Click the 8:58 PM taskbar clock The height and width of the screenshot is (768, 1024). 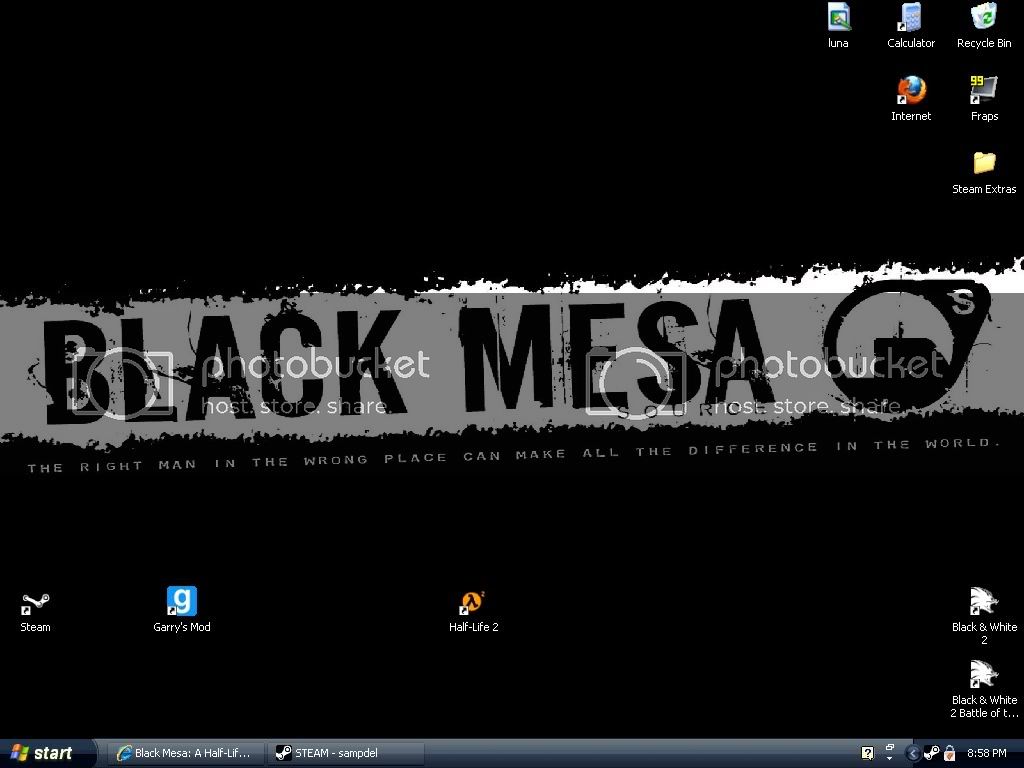tap(986, 754)
